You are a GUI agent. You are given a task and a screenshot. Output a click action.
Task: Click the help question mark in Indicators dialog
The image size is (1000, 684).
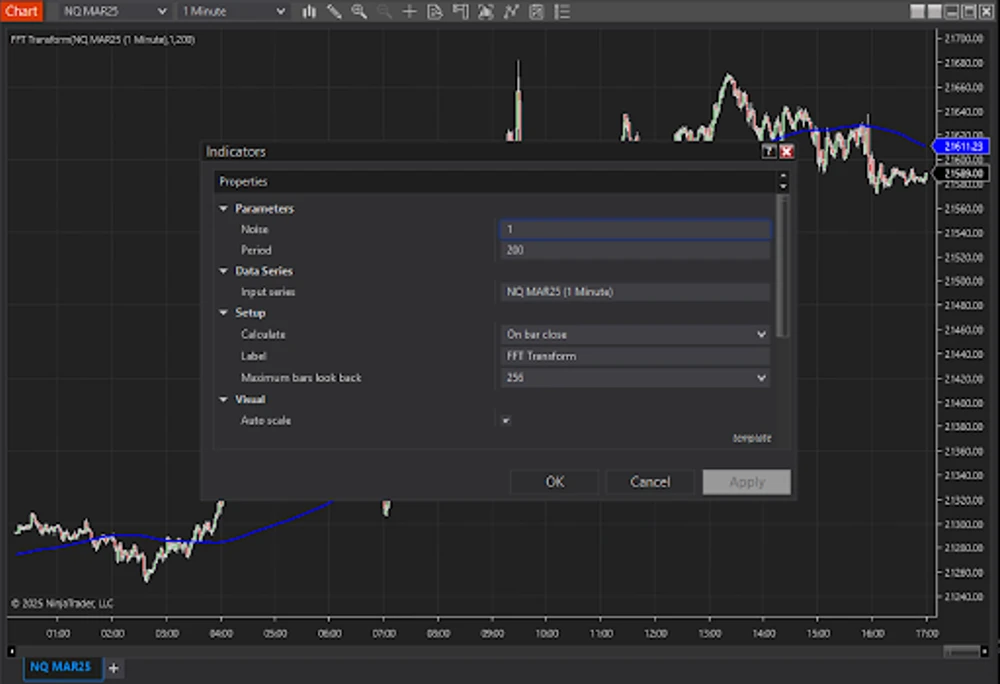pyautogui.click(x=768, y=152)
